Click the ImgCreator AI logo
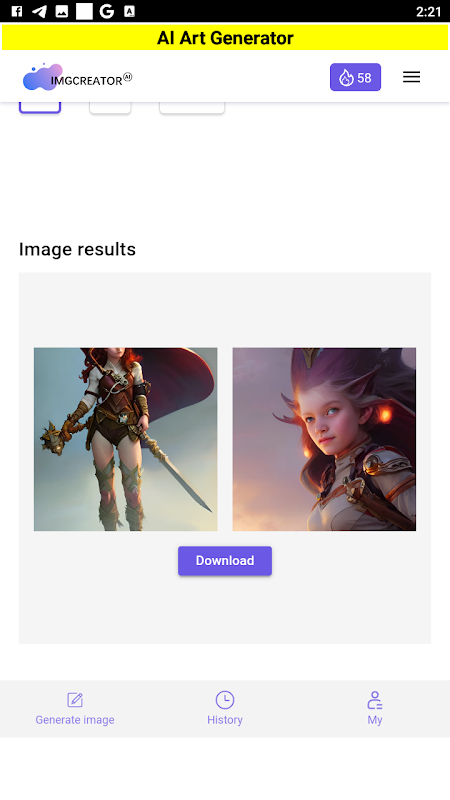 coord(78,78)
